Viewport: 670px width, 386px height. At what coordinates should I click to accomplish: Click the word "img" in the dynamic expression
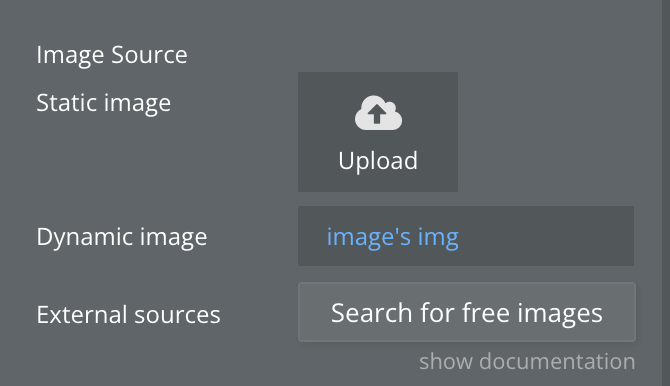point(438,237)
